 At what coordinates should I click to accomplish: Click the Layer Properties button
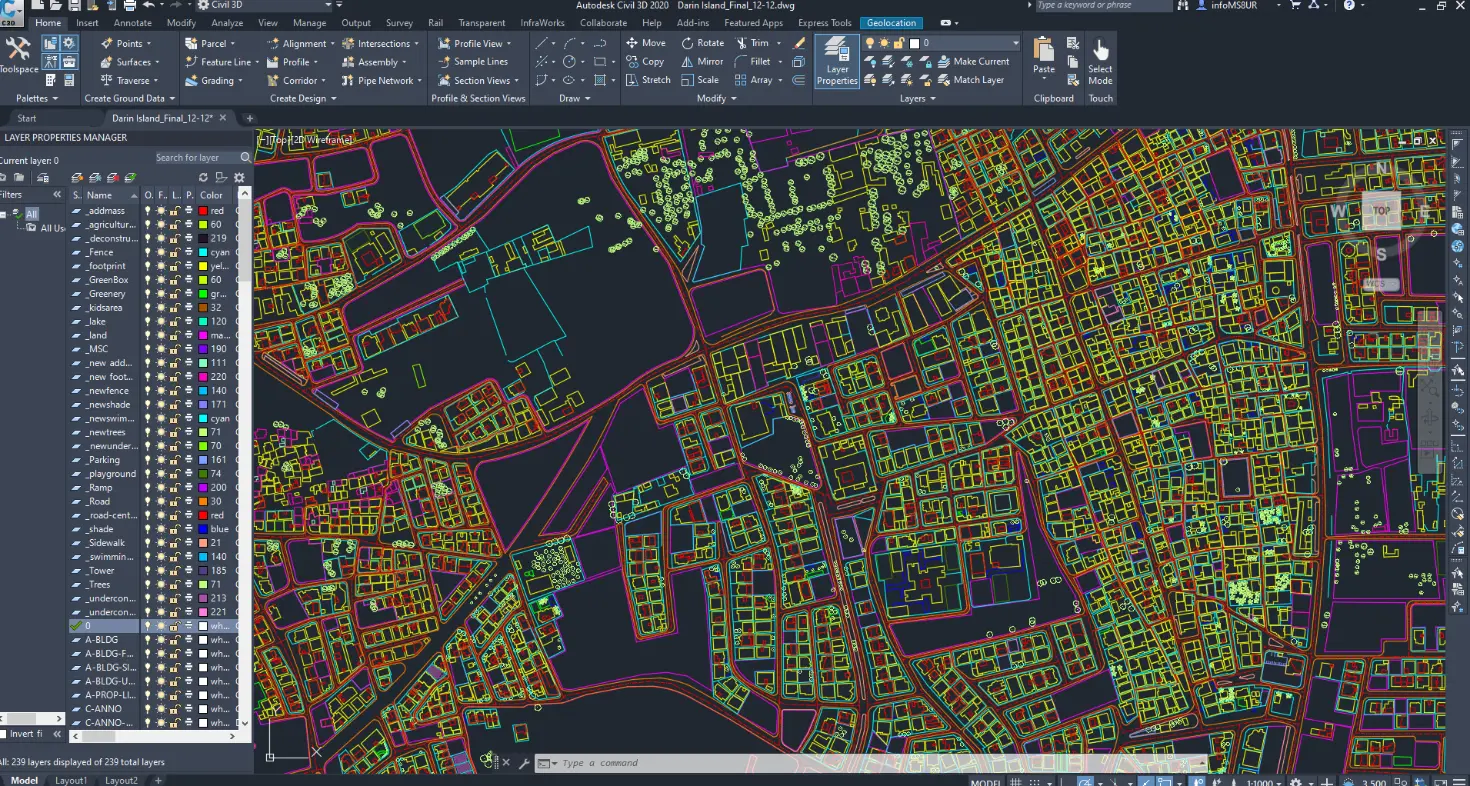[x=837, y=62]
